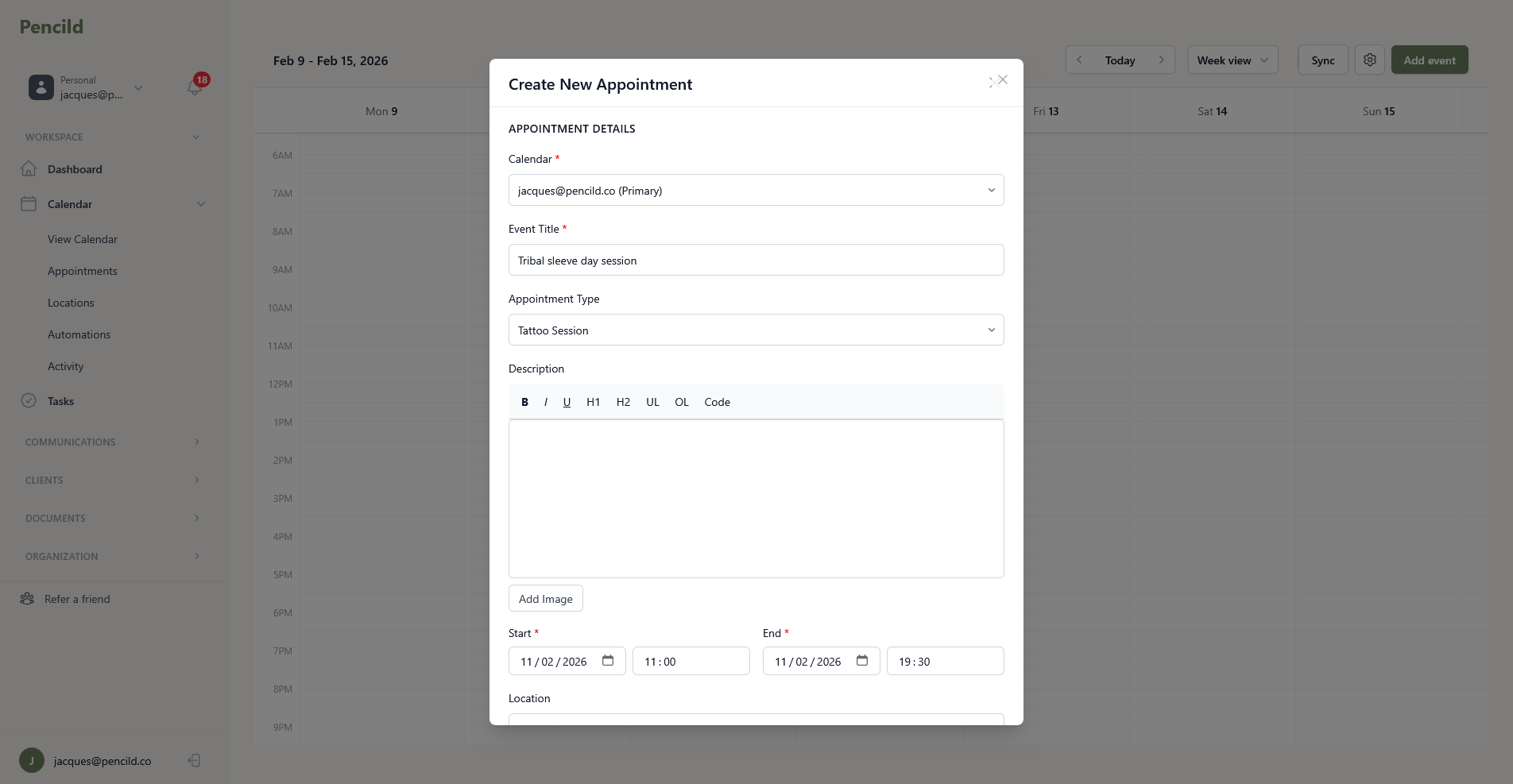Image resolution: width=1513 pixels, height=784 pixels.
Task: Open notifications via the bell icon
Action: (193, 87)
